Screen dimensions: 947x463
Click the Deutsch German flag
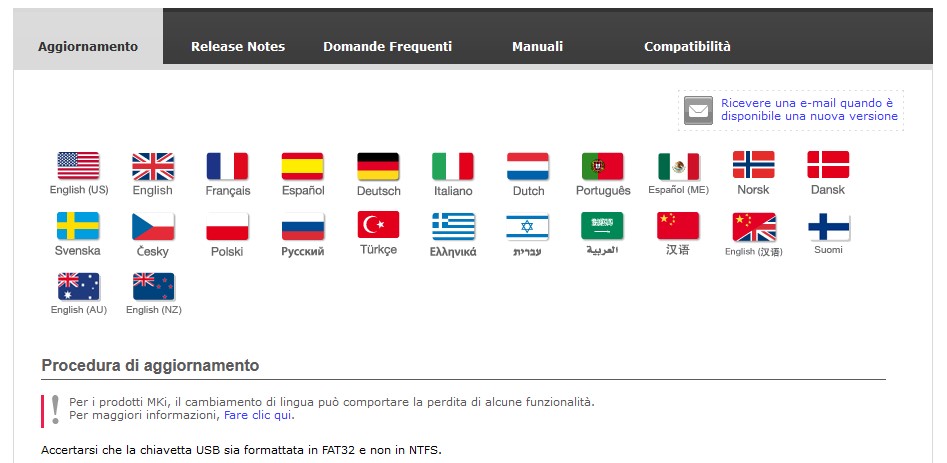tap(378, 167)
